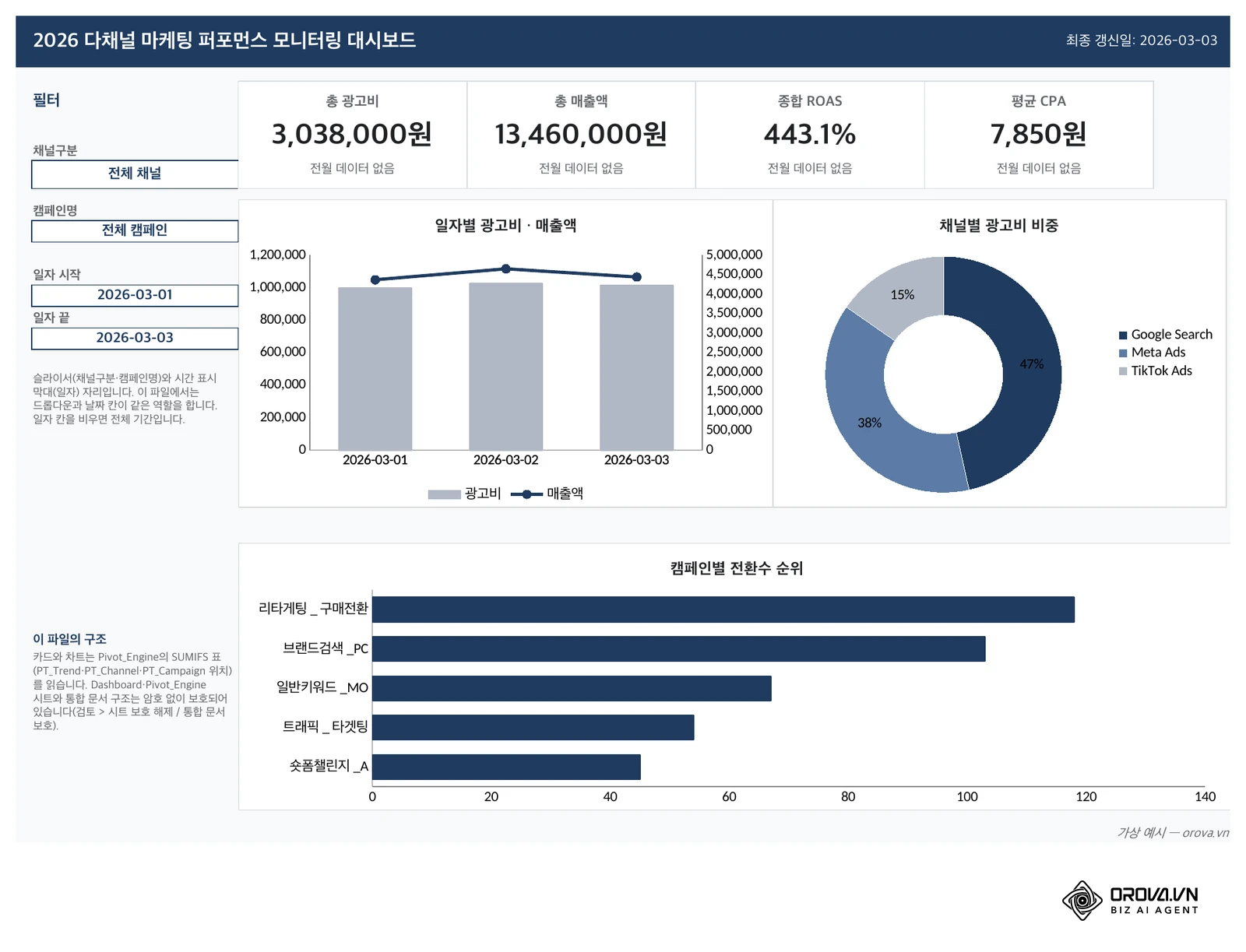Select the 총 광고비 value 3,038,000원
This screenshot has height=952, width=1246.
point(352,134)
